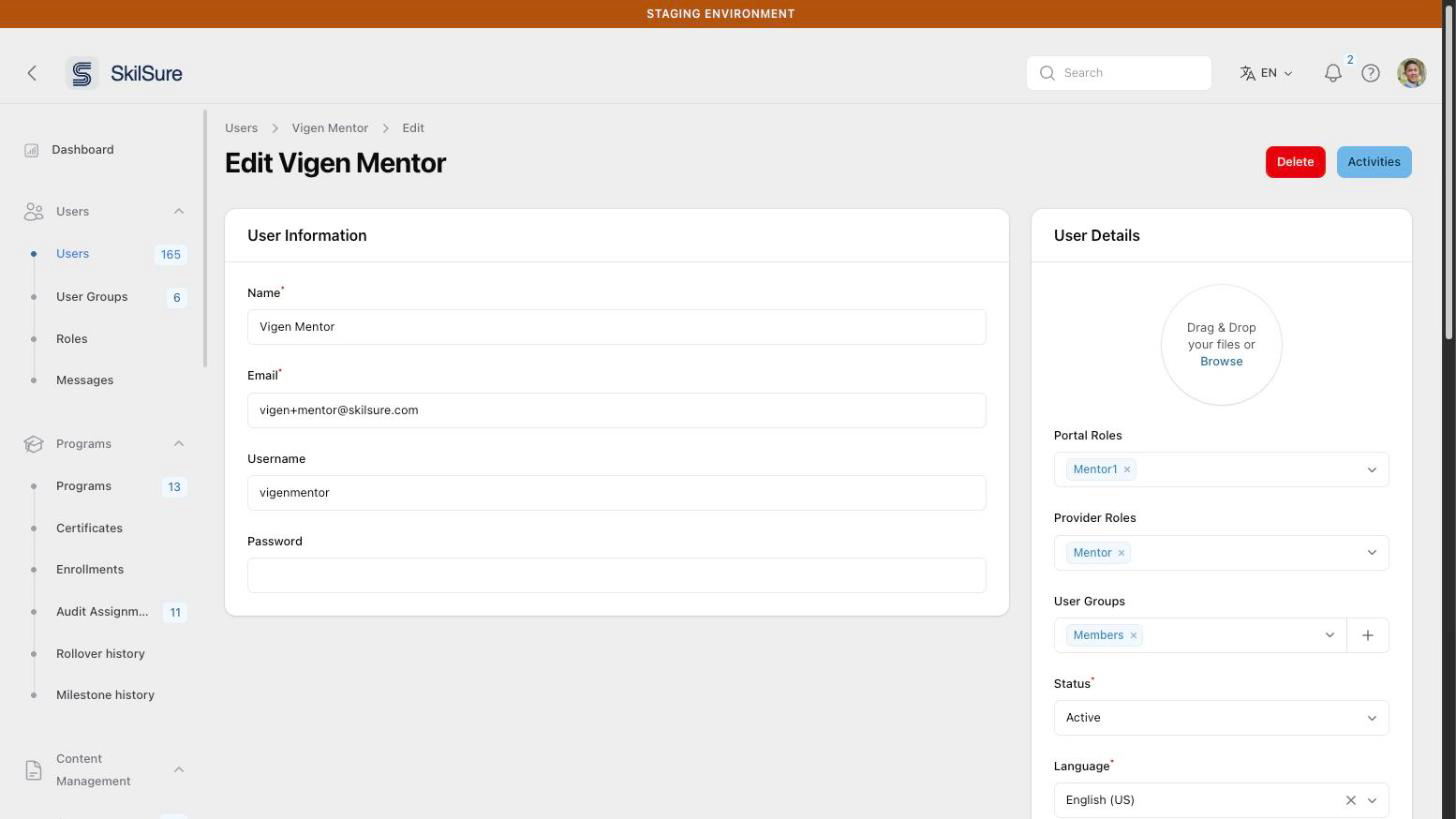Click the Dashboard chart icon
This screenshot has height=819, width=1456.
click(x=31, y=150)
